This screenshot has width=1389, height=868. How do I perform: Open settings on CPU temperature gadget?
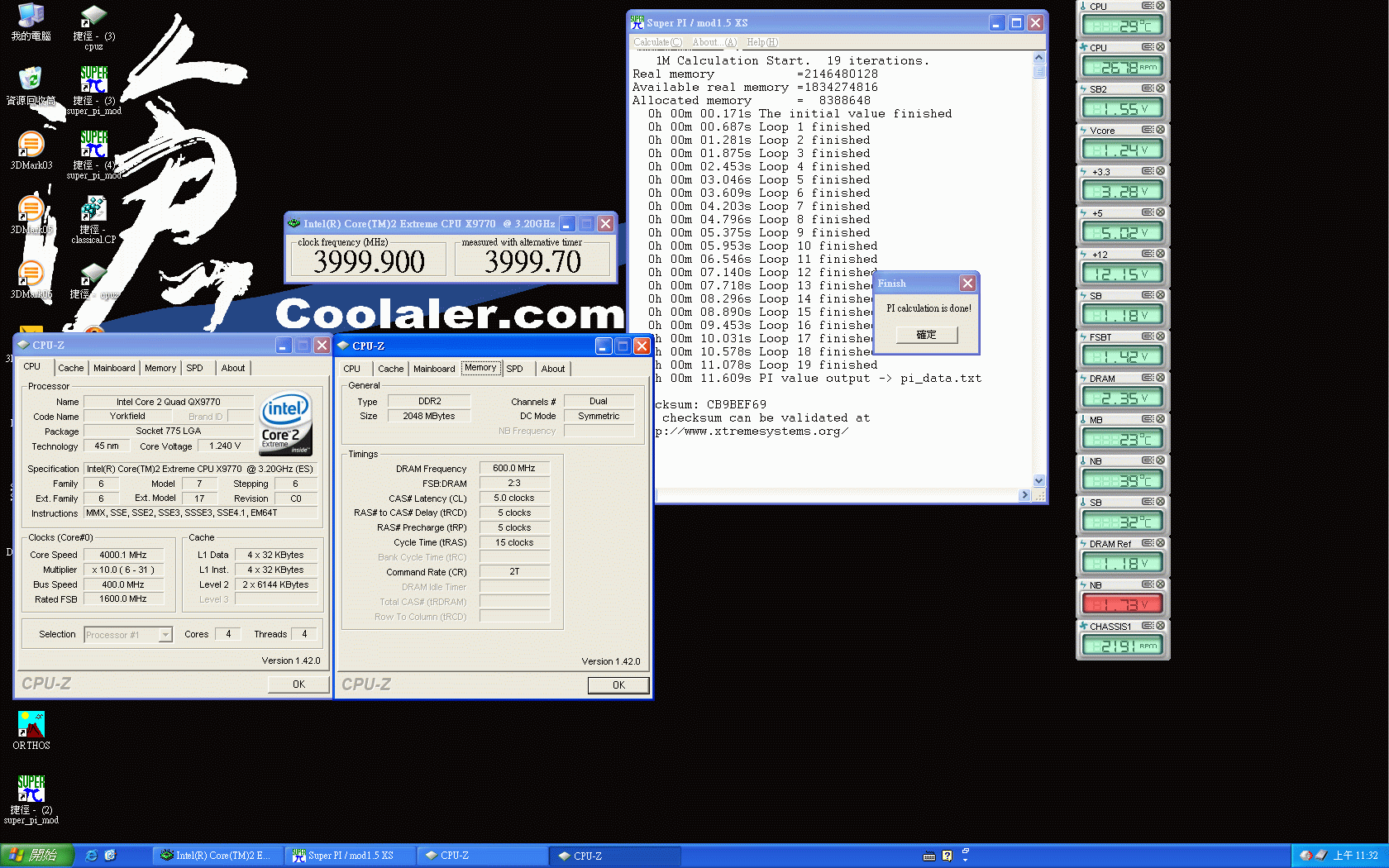point(1148,6)
